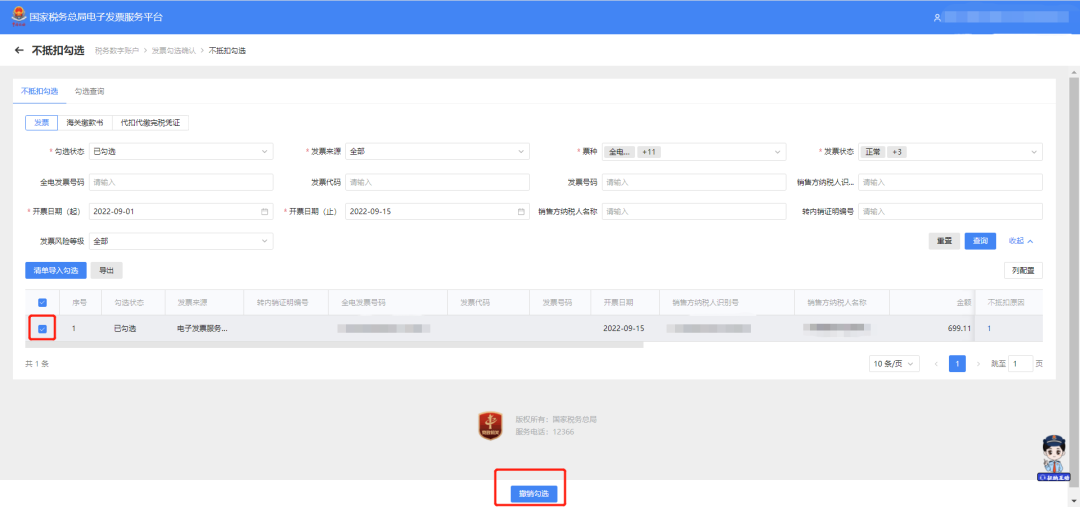Click the blue 查询 button

tap(979, 241)
